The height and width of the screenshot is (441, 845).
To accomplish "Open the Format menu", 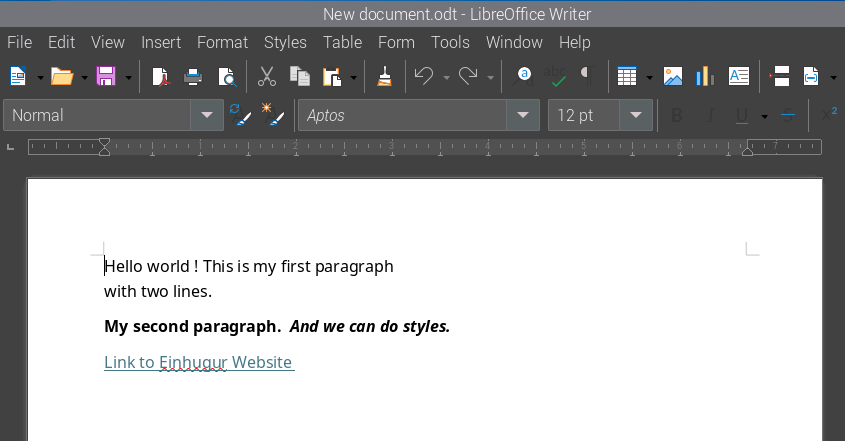I will [x=222, y=42].
